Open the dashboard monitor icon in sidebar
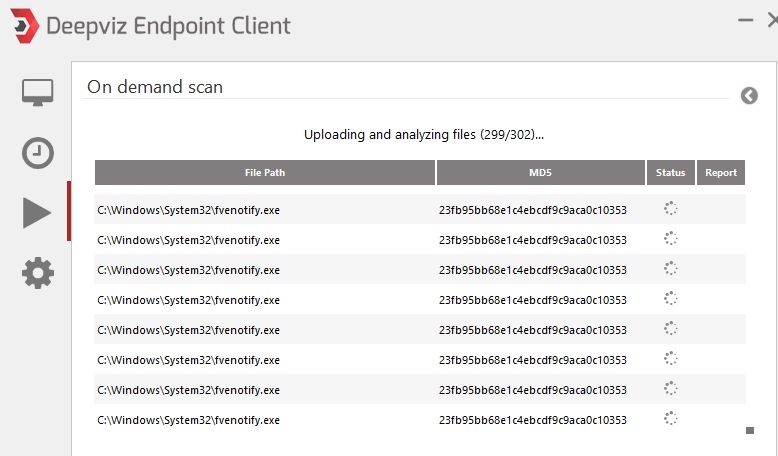 point(38,93)
